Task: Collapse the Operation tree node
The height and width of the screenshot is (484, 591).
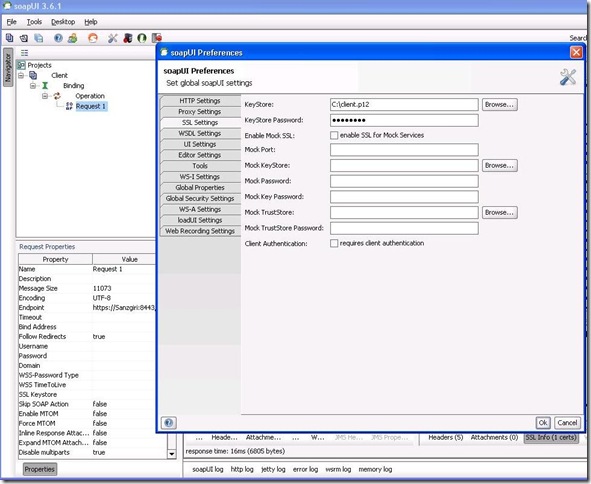Action: pos(45,96)
